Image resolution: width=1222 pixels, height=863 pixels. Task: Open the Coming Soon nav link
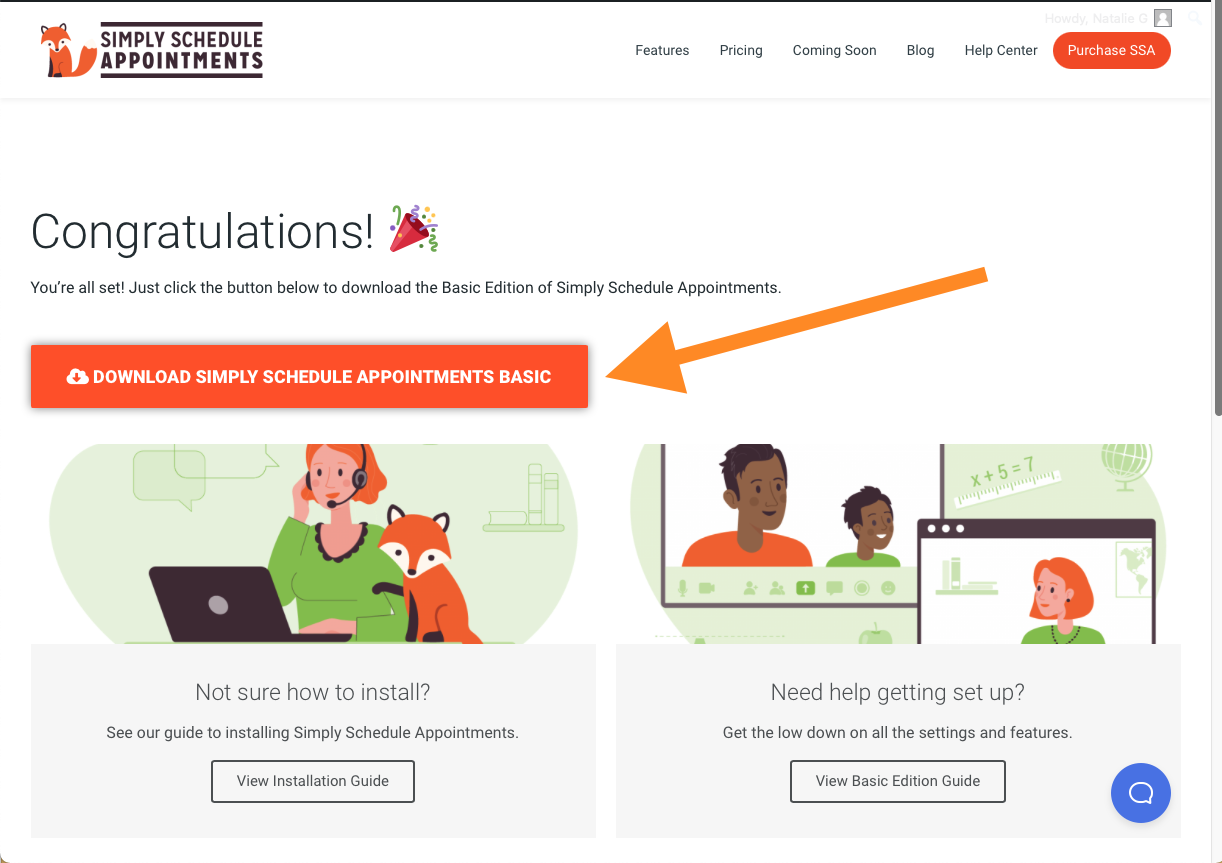pyautogui.click(x=834, y=50)
